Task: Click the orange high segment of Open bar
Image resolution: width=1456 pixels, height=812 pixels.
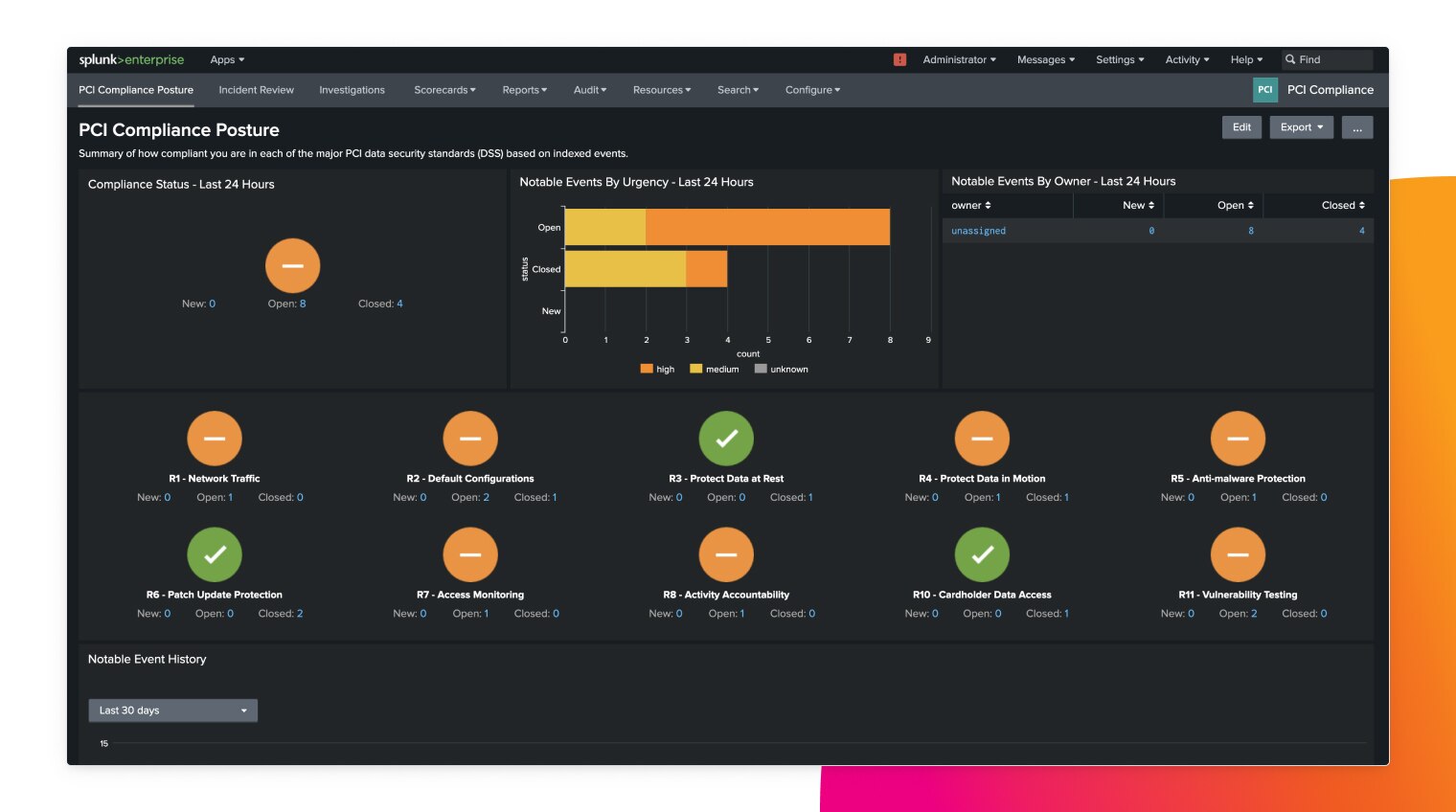Action: 767,228
